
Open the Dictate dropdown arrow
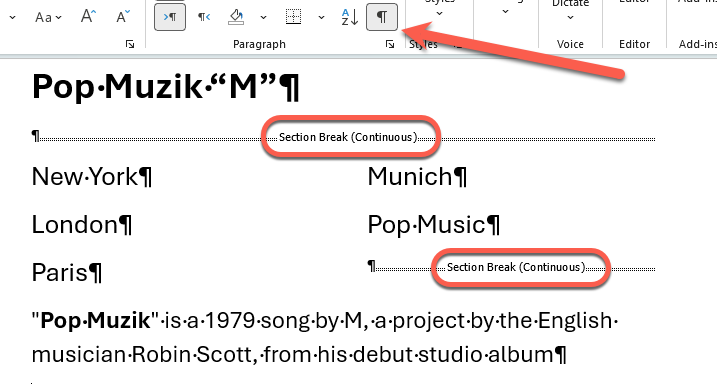click(570, 18)
